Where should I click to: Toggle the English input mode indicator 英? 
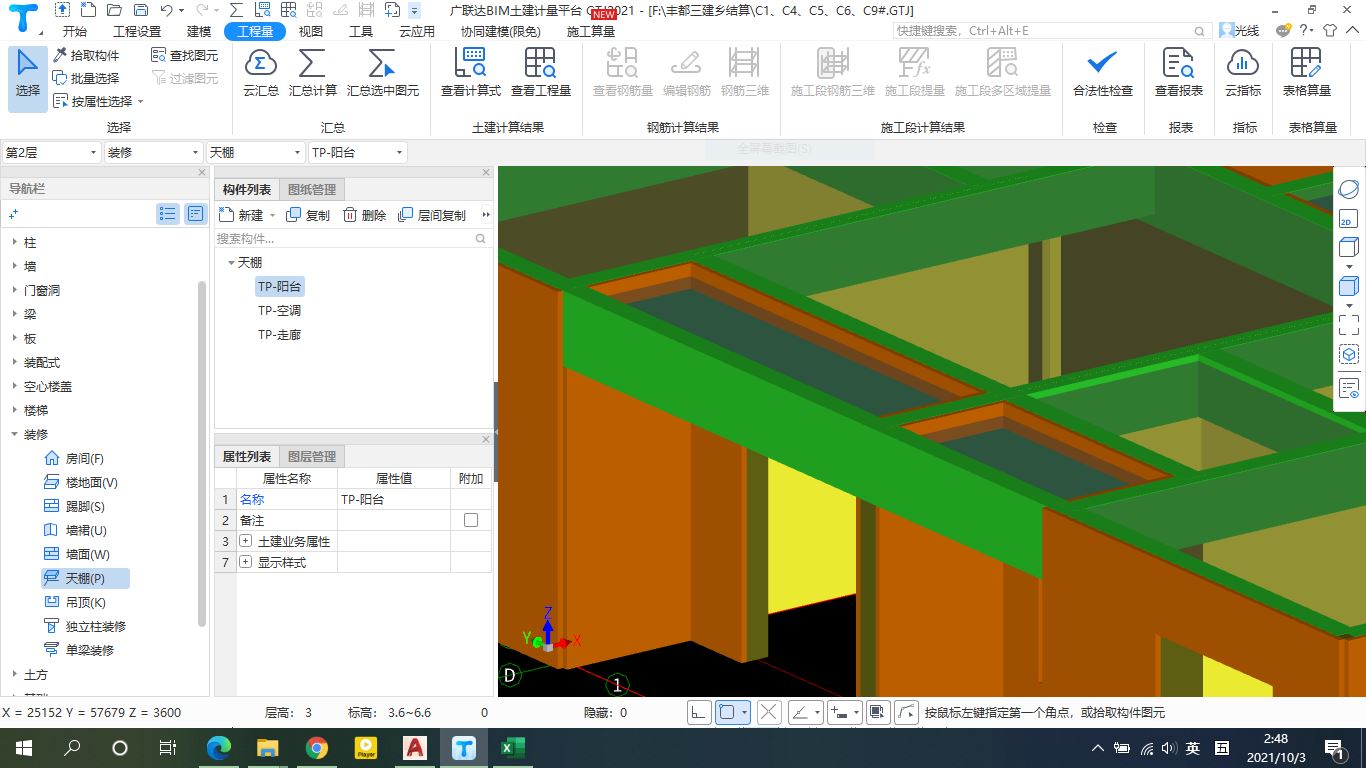coord(1193,748)
